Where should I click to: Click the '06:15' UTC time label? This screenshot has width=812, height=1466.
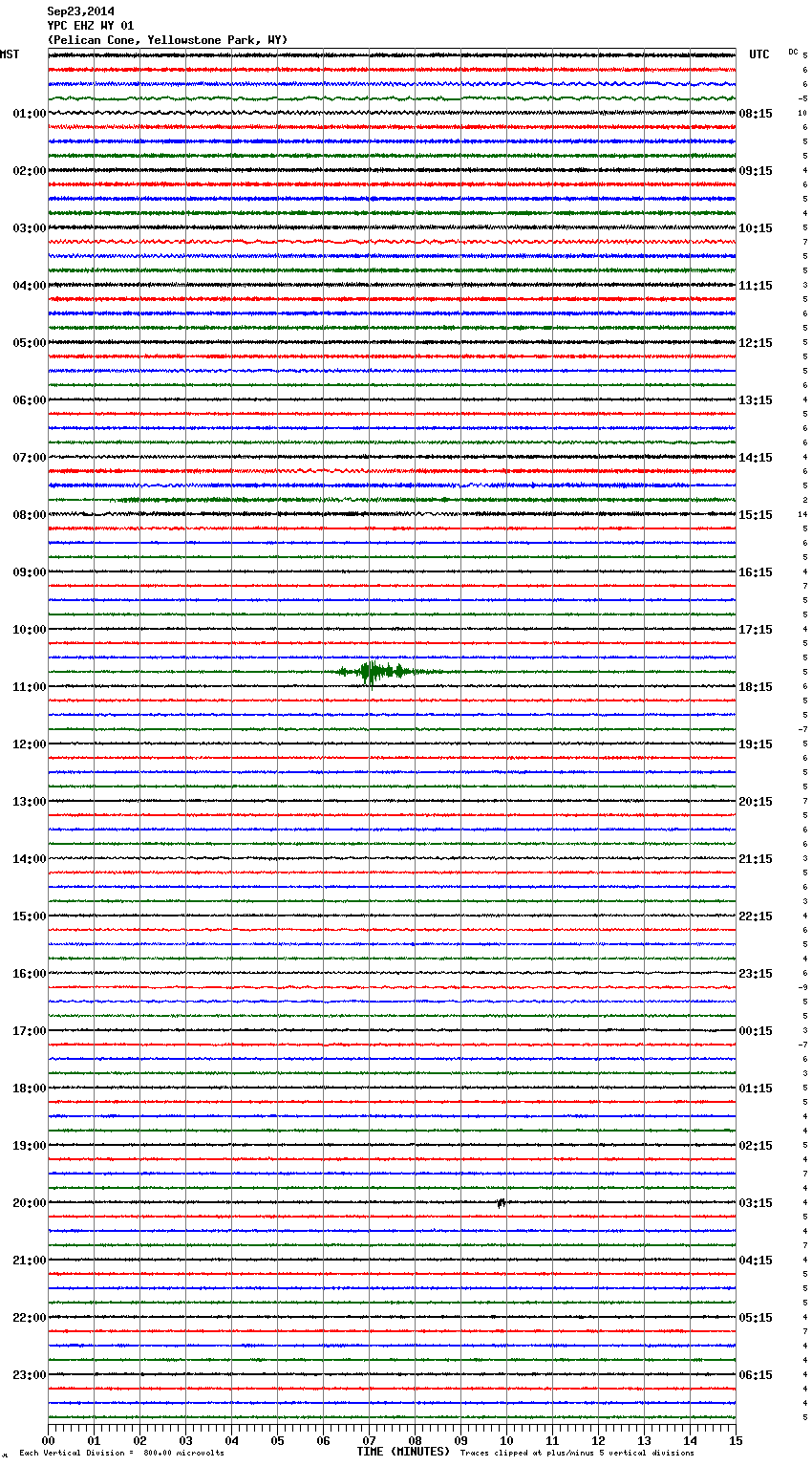(x=756, y=1375)
